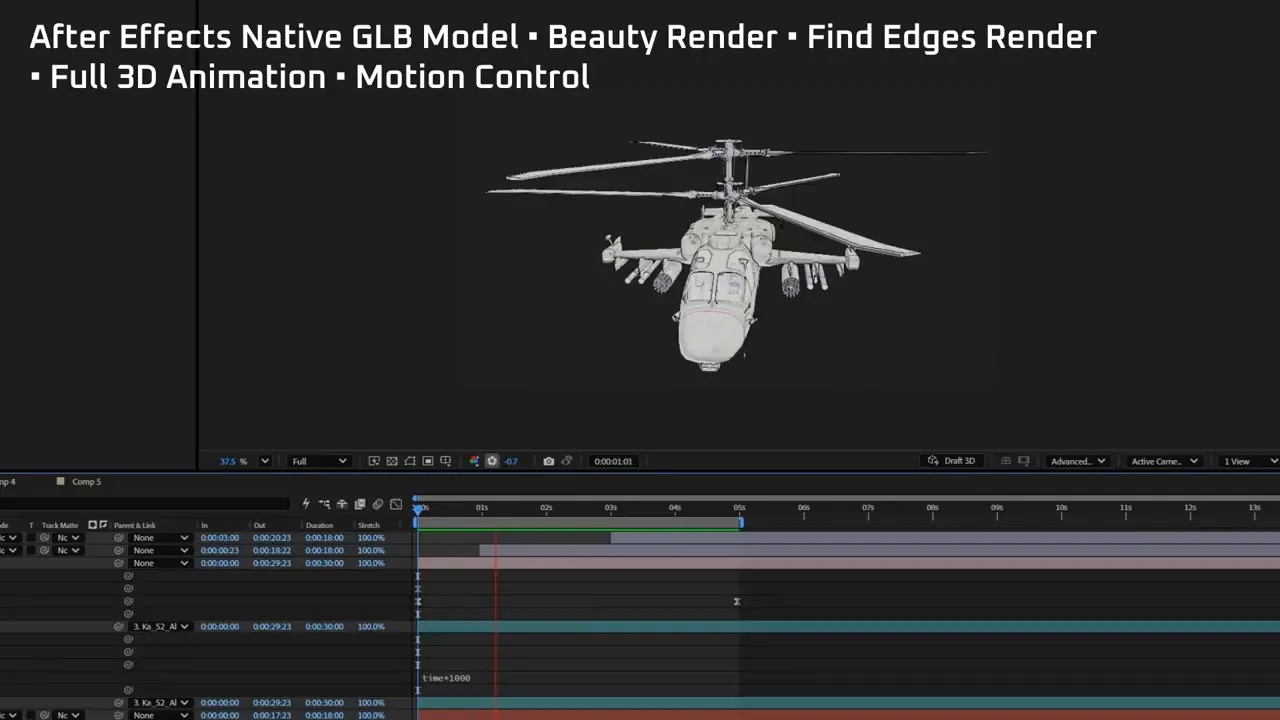This screenshot has width=1280, height=720.
Task: Open first row's Track Matte dropdown
Action: click(68, 538)
